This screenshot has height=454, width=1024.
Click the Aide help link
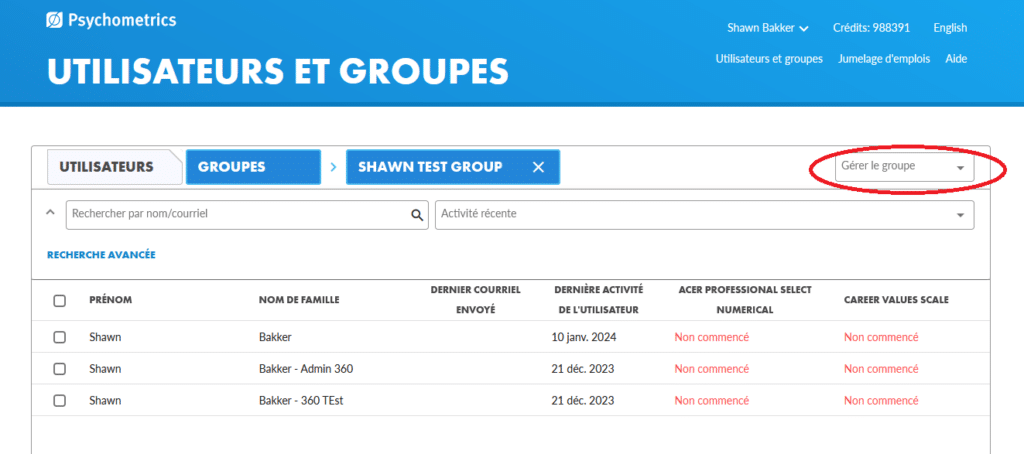coord(956,59)
